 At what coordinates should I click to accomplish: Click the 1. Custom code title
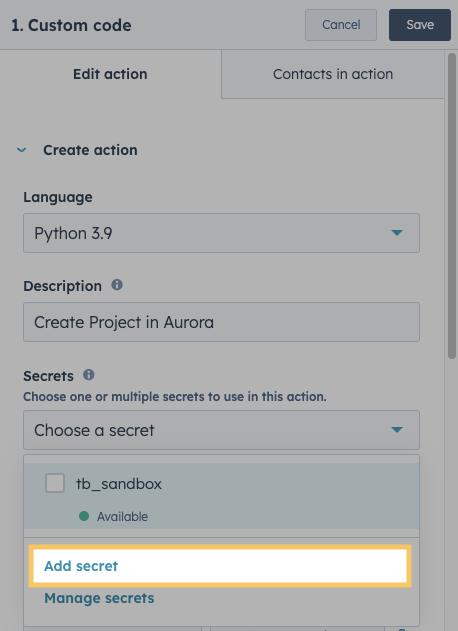[71, 25]
